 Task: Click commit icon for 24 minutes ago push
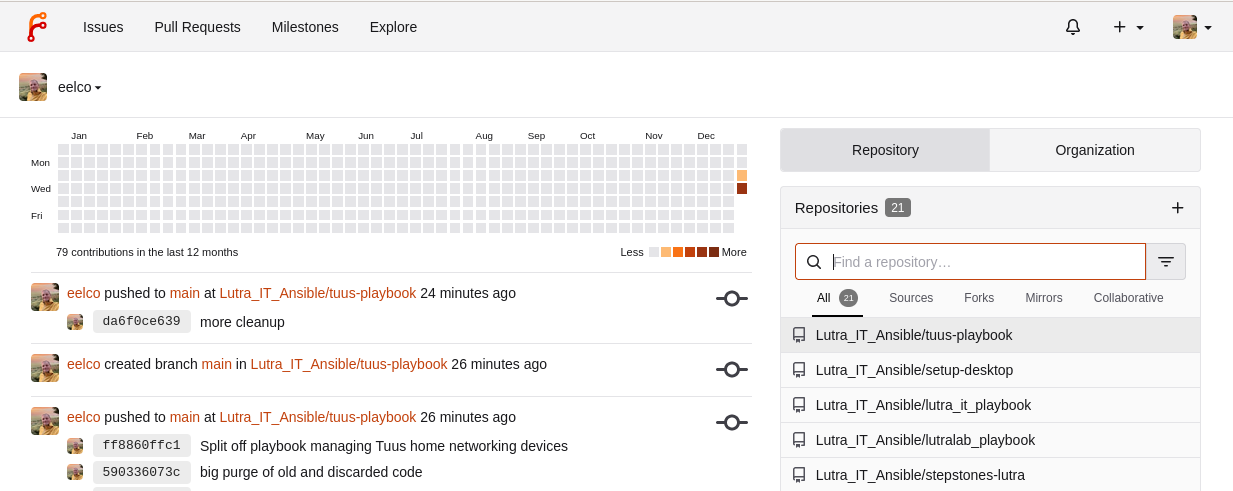(731, 298)
